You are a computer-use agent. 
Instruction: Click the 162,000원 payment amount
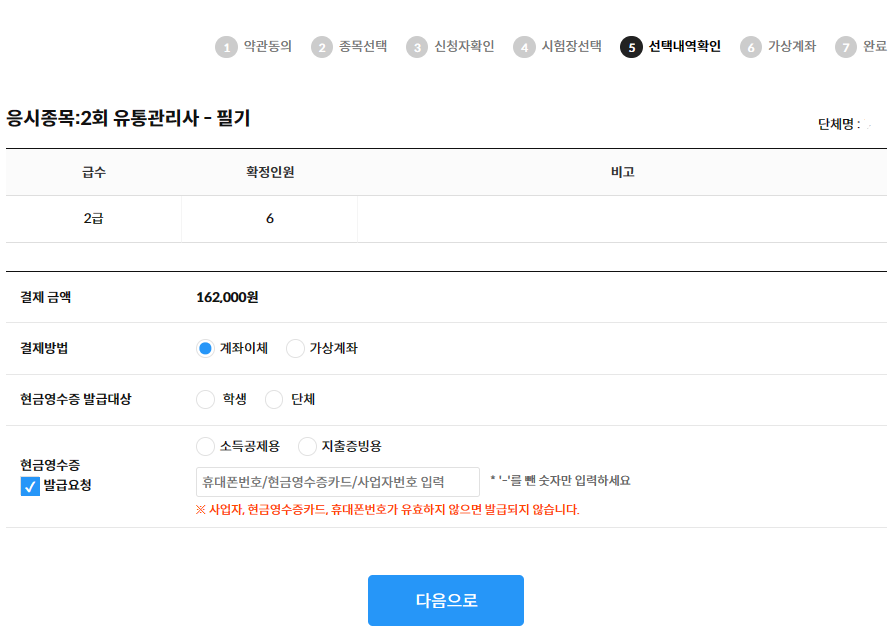point(228,297)
